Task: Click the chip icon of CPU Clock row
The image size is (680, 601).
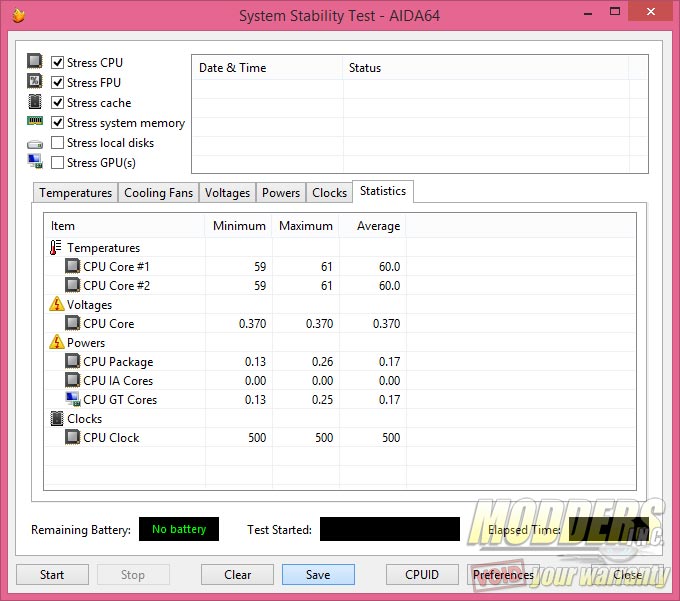Action: point(72,437)
